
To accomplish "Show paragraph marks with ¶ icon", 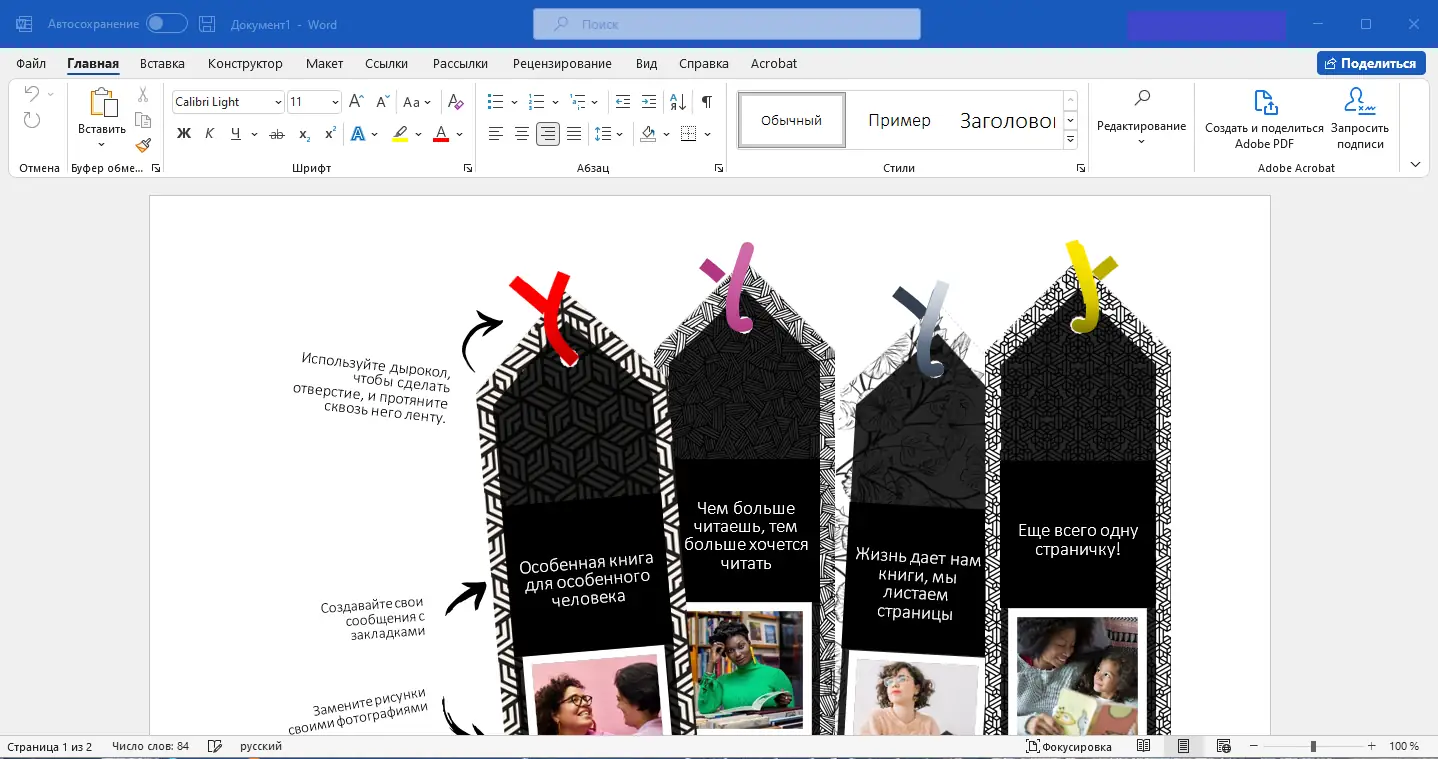I will point(707,101).
